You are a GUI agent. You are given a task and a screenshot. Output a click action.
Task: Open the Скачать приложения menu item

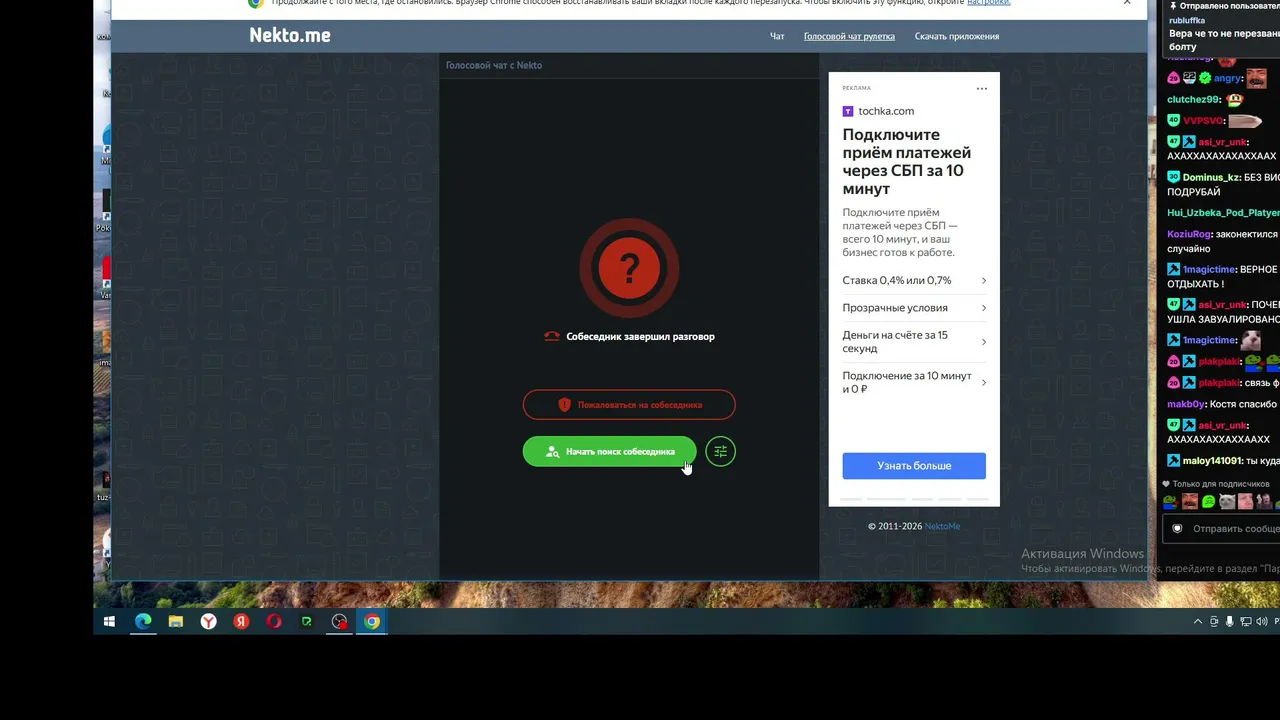point(957,37)
